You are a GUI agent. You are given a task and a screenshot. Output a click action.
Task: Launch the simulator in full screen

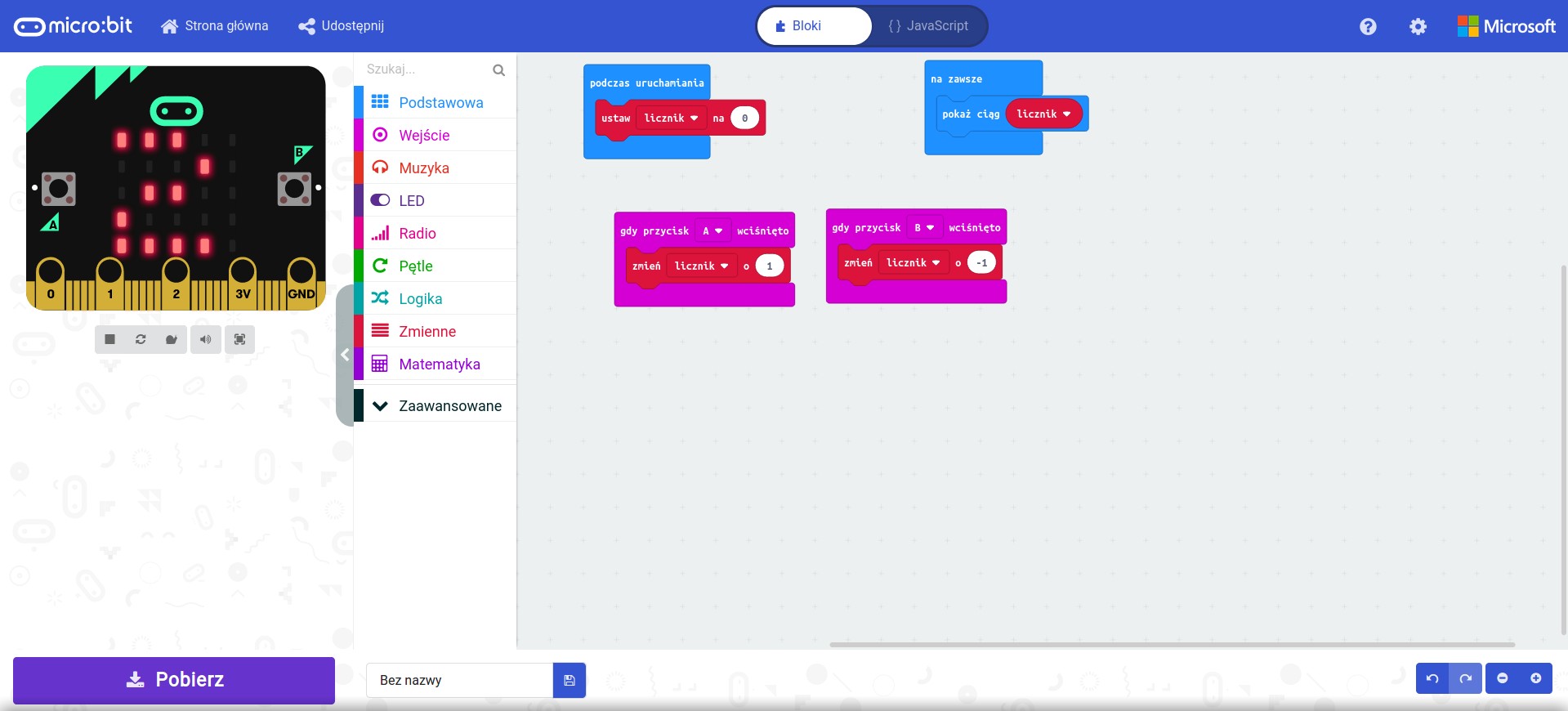coord(239,339)
